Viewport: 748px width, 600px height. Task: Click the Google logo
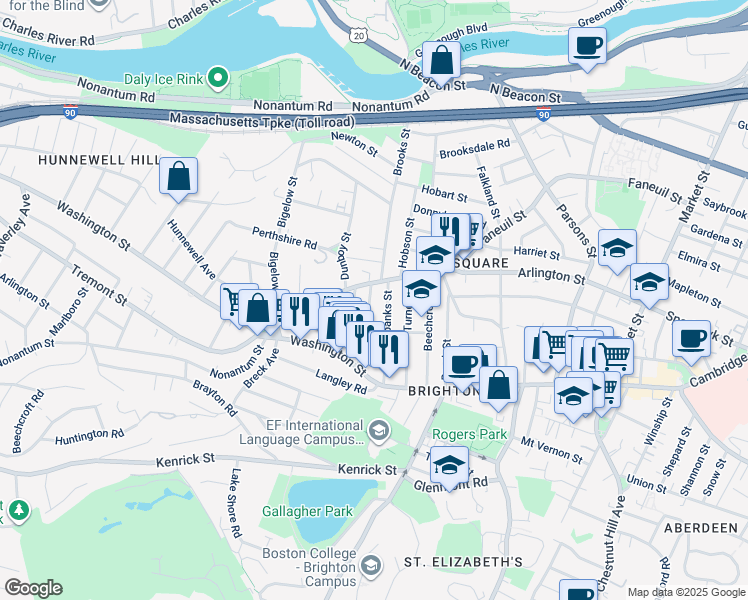(33, 588)
